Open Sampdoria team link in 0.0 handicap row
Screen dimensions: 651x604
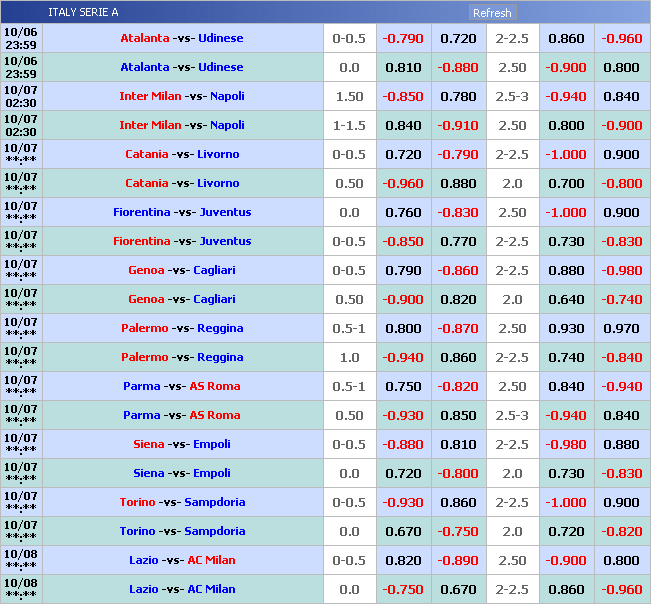pos(214,531)
